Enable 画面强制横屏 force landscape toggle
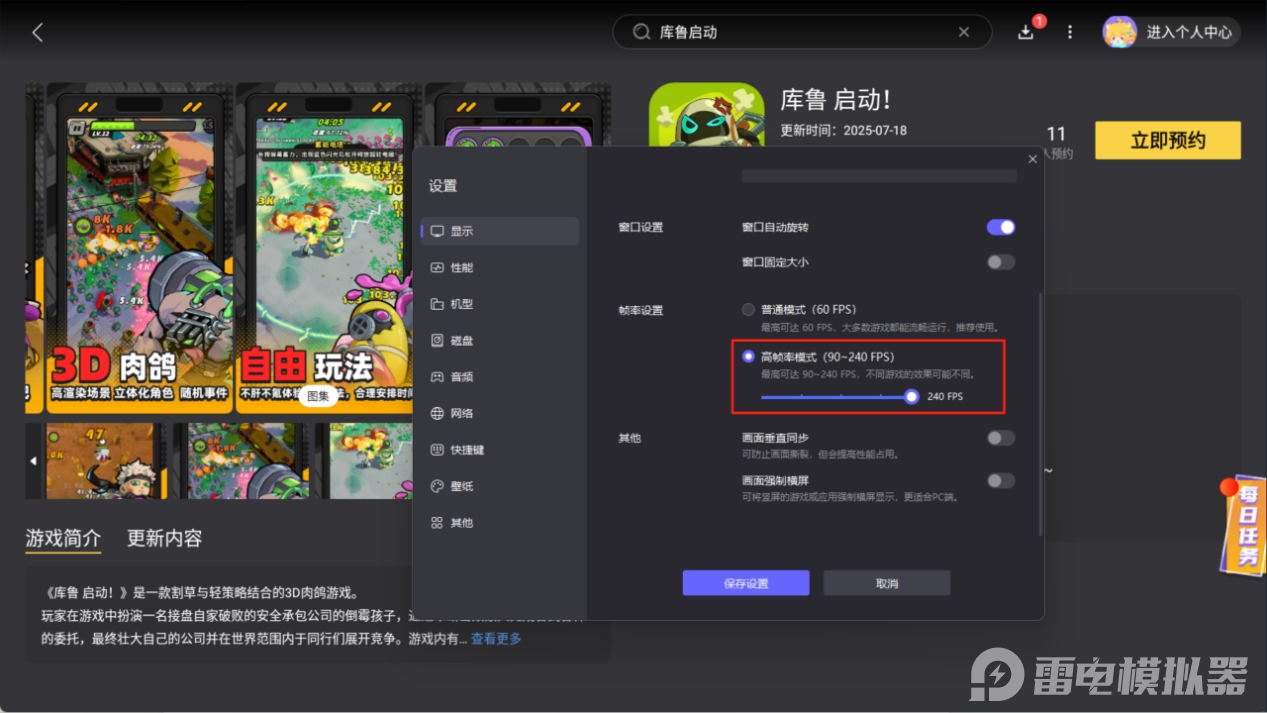Screen dimensions: 1267x713 [x=1000, y=480]
